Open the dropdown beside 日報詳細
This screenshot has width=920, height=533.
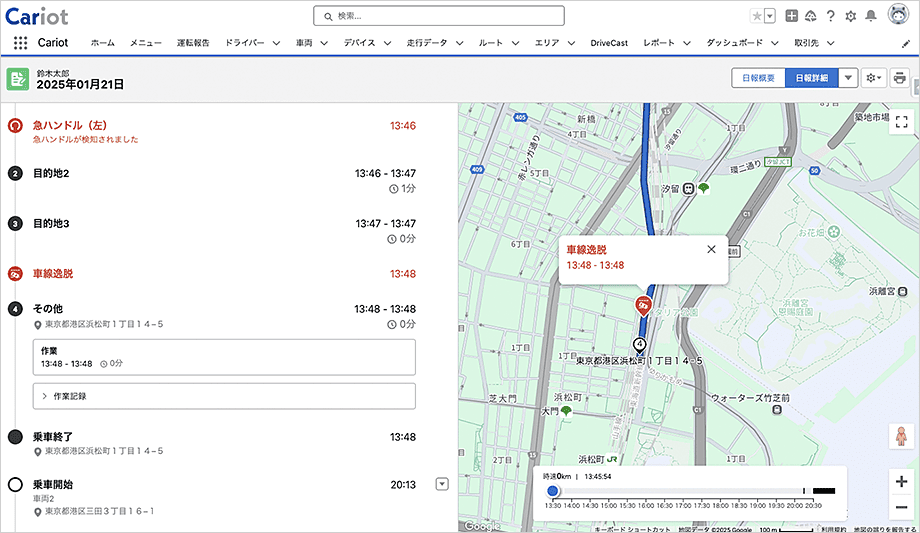pyautogui.click(x=848, y=78)
